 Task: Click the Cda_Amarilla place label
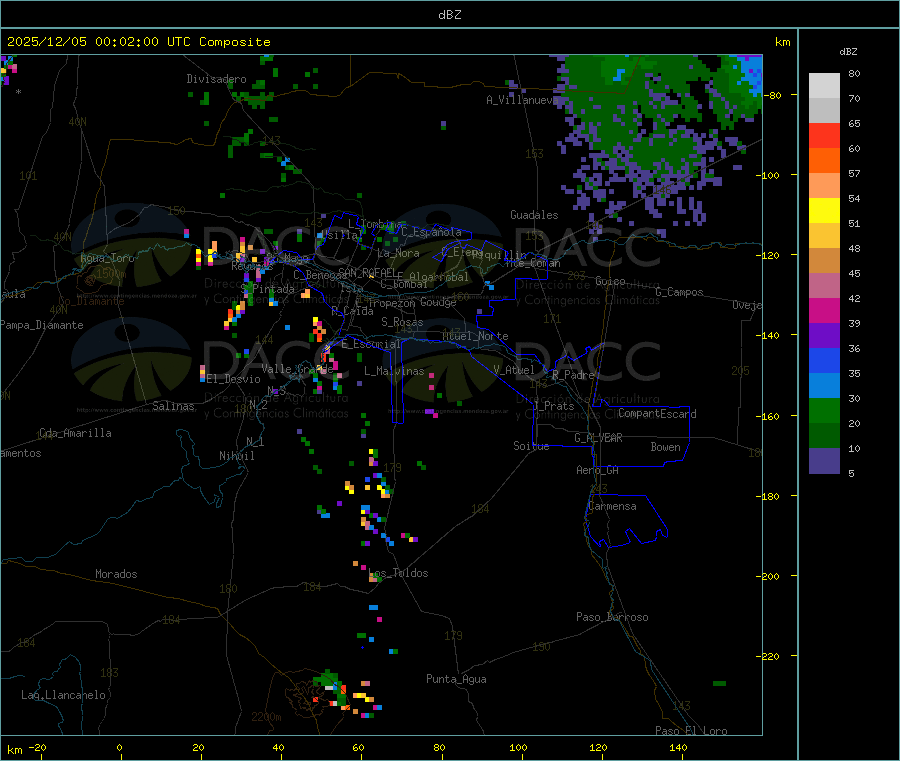(x=75, y=433)
